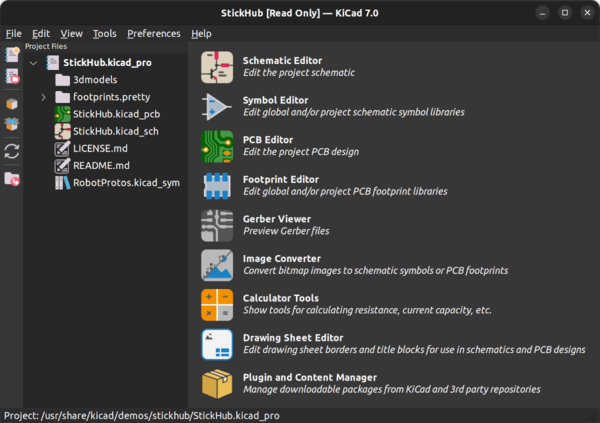Refresh the project tree with the arrows icon
The width and height of the screenshot is (600, 423).
pyautogui.click(x=12, y=151)
